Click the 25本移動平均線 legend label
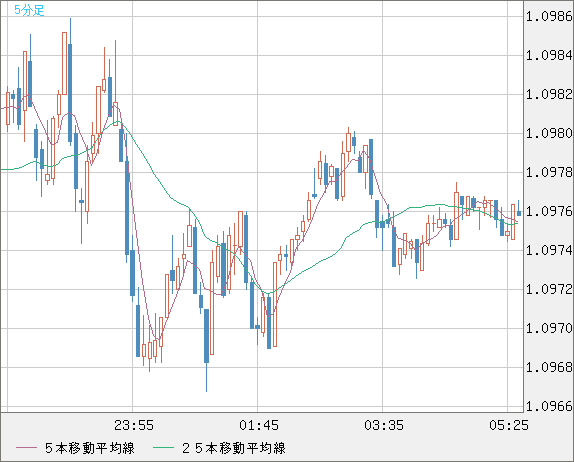Viewport: 574px width, 462px height. point(234,448)
